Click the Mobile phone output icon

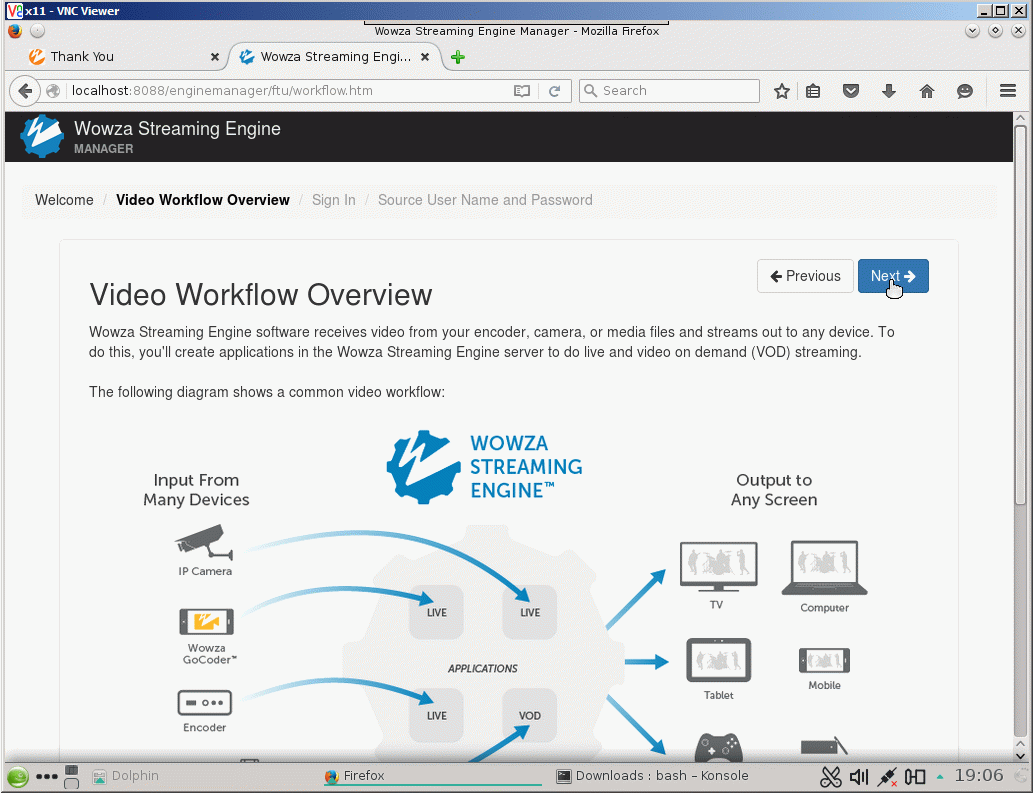824,660
